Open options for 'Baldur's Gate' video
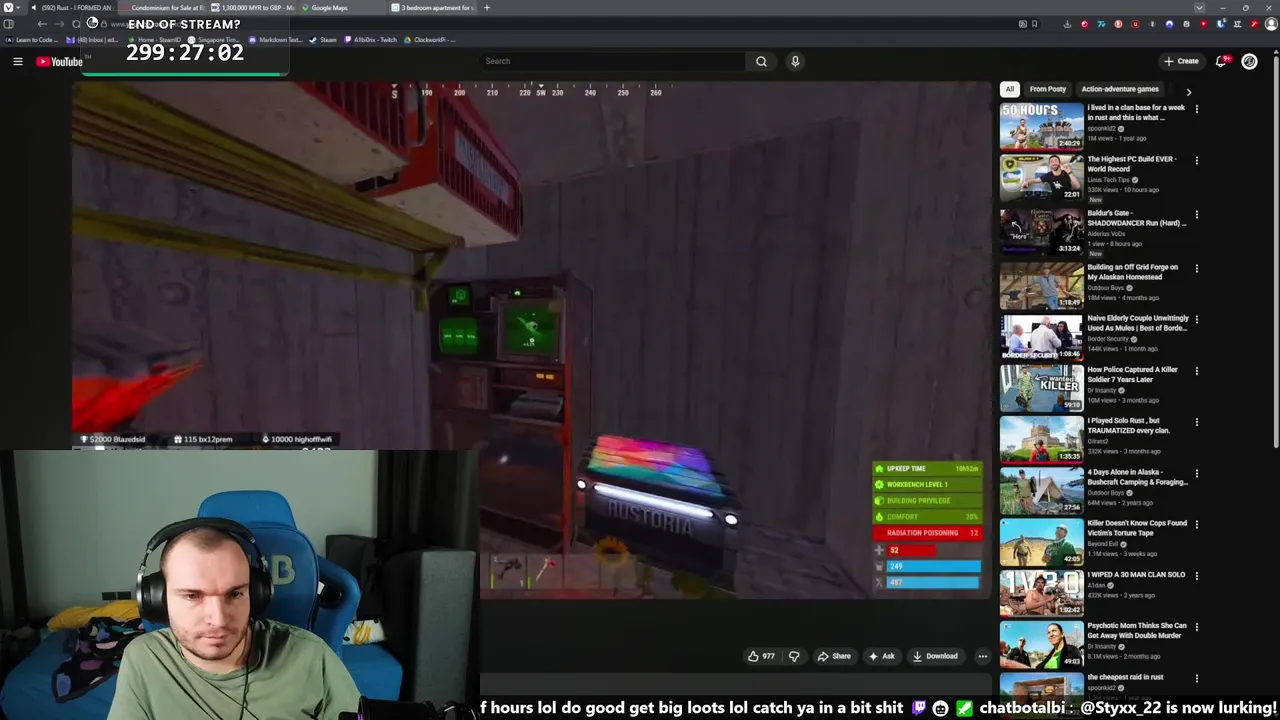The width and height of the screenshot is (1280, 720). pos(1196,214)
